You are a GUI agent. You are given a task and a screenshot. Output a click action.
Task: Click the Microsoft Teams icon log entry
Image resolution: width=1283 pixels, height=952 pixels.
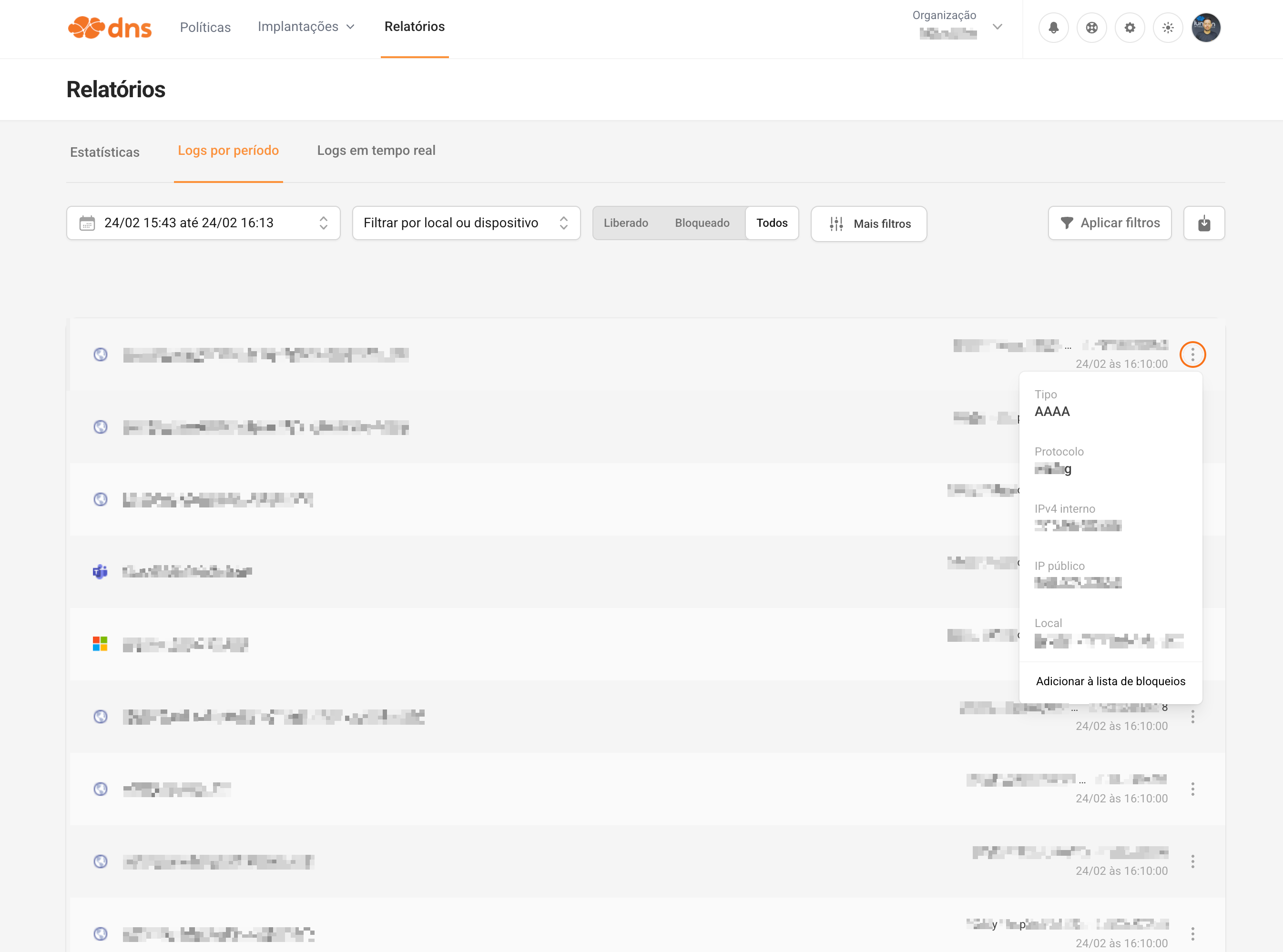pyautogui.click(x=100, y=572)
